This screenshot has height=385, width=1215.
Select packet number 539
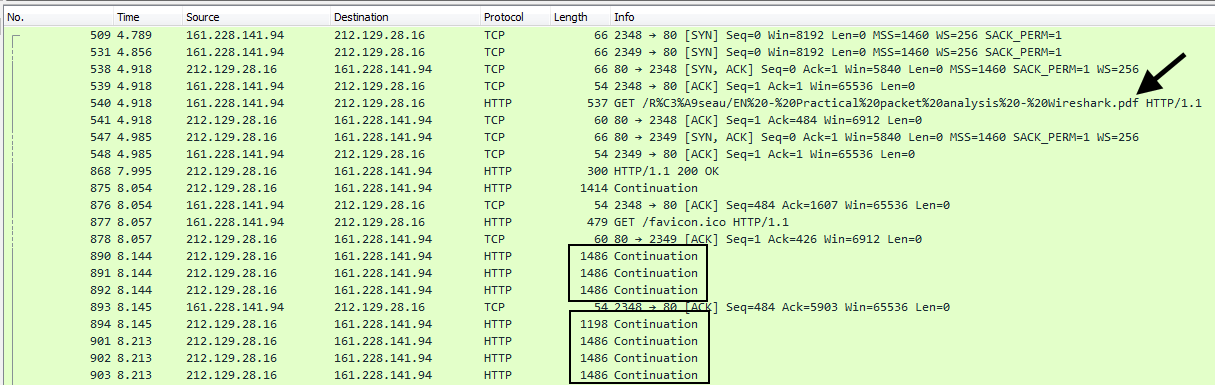(x=607, y=86)
